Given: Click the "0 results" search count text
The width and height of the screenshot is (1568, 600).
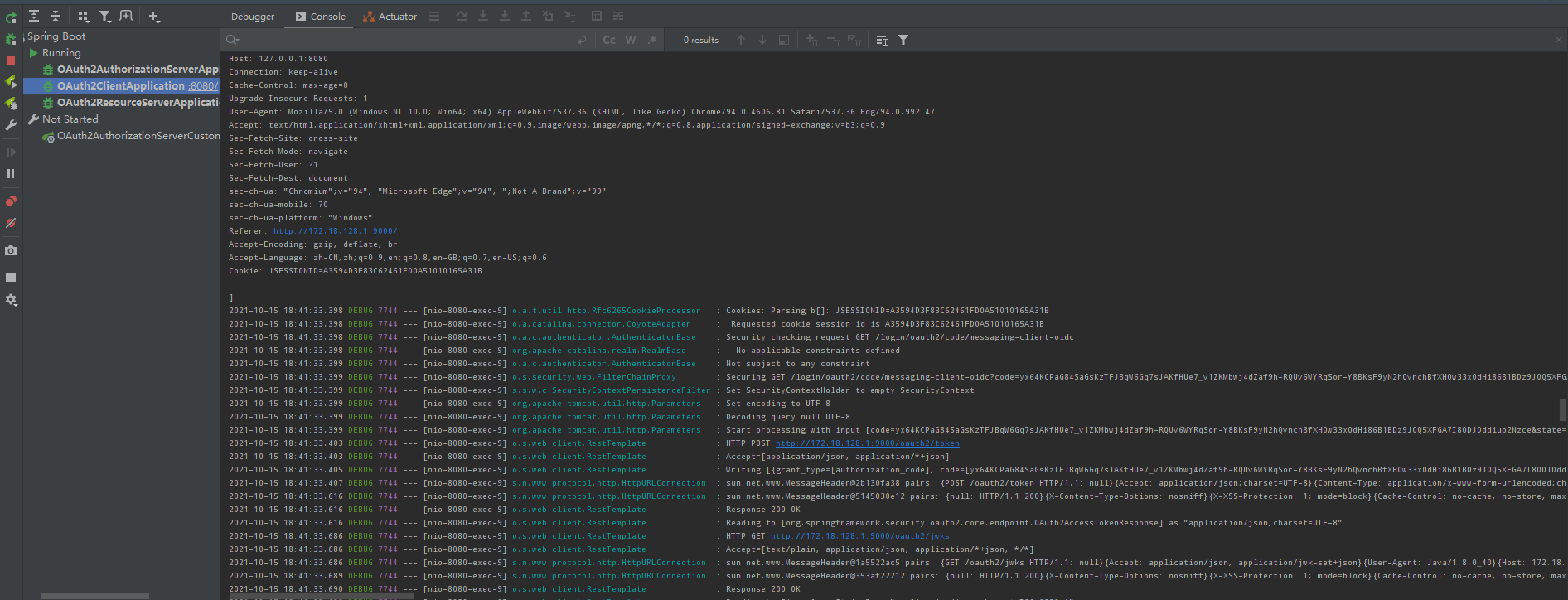Looking at the screenshot, I should pyautogui.click(x=701, y=40).
